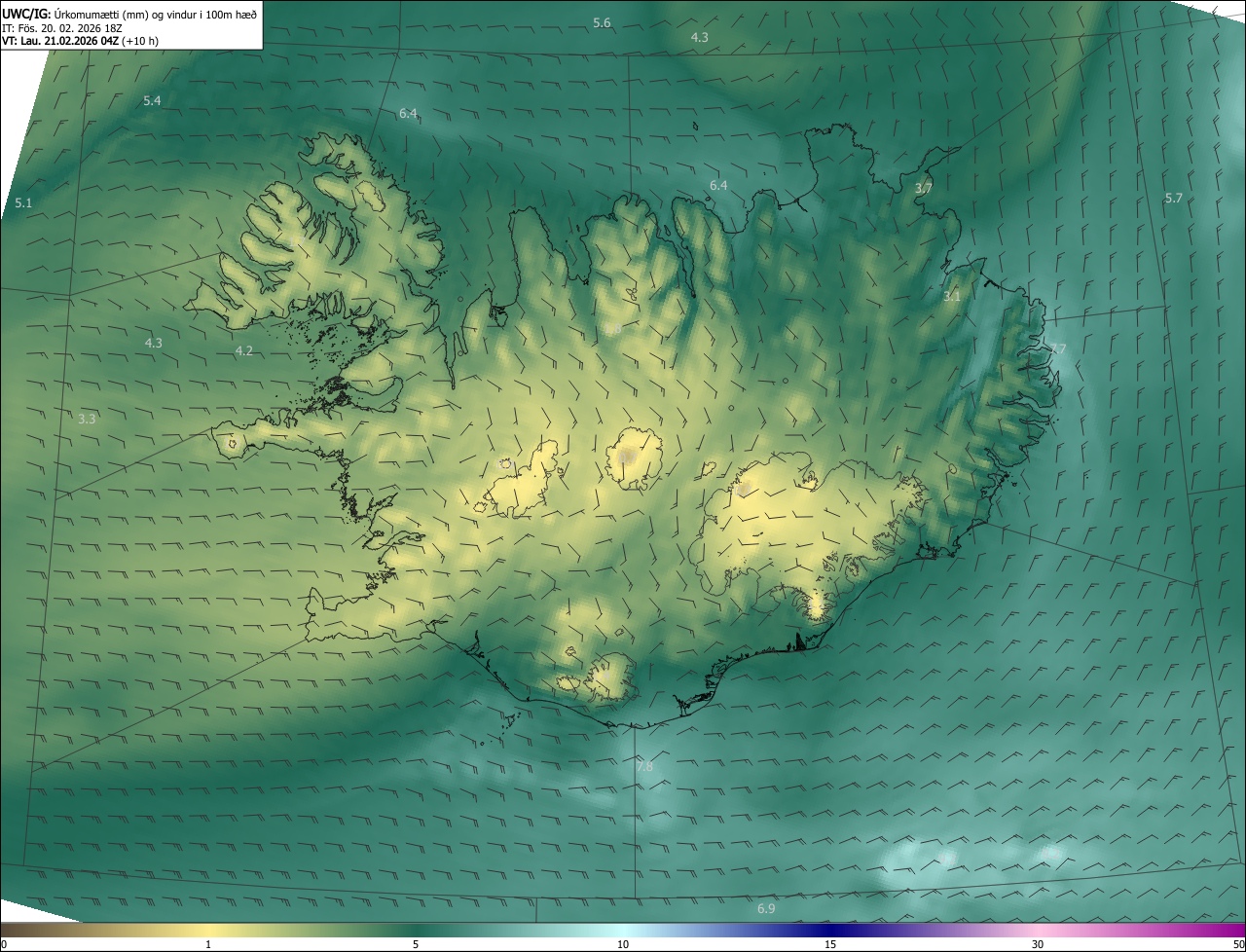
Task: Click the map title "Úrkomumætti (mm) og vindur í 100m hæð"
Action: pos(155,13)
